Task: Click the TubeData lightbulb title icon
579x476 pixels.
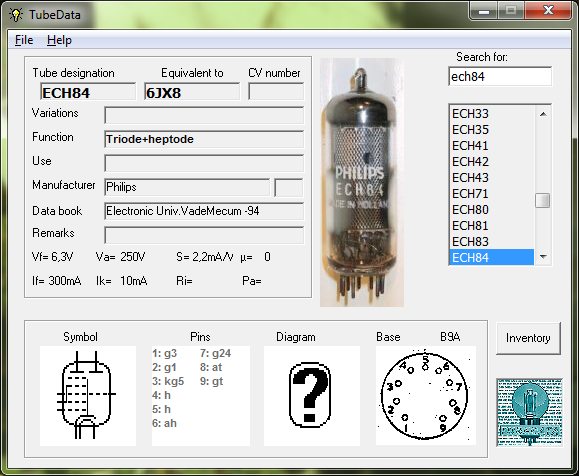Action: (16, 15)
